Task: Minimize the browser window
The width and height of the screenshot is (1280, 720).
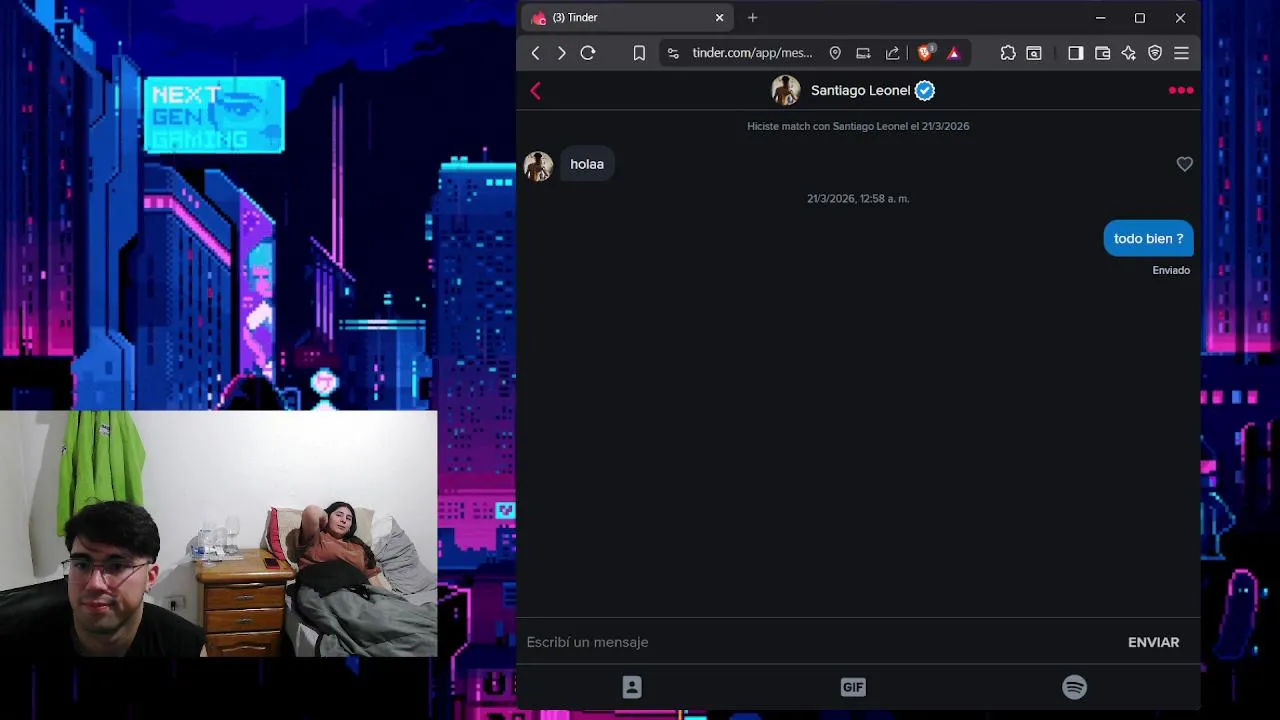Action: click(1100, 18)
